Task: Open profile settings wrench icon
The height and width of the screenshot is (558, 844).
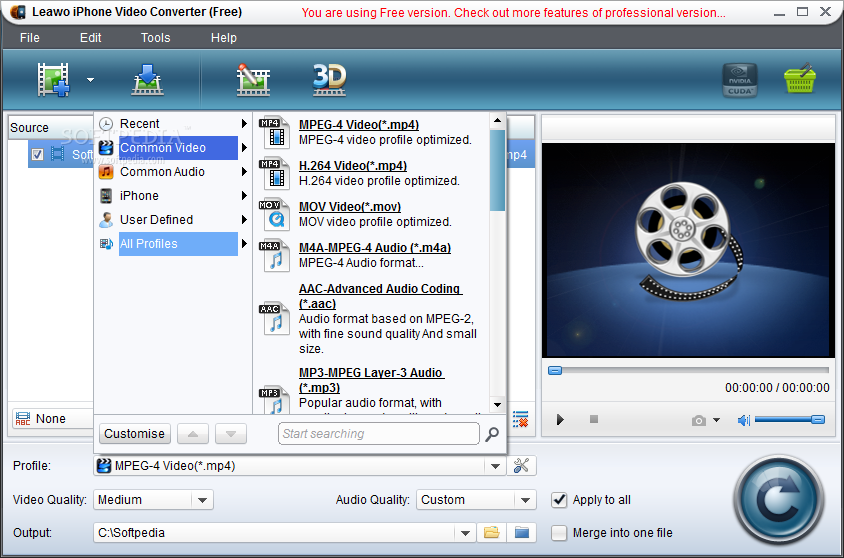Action: (521, 466)
